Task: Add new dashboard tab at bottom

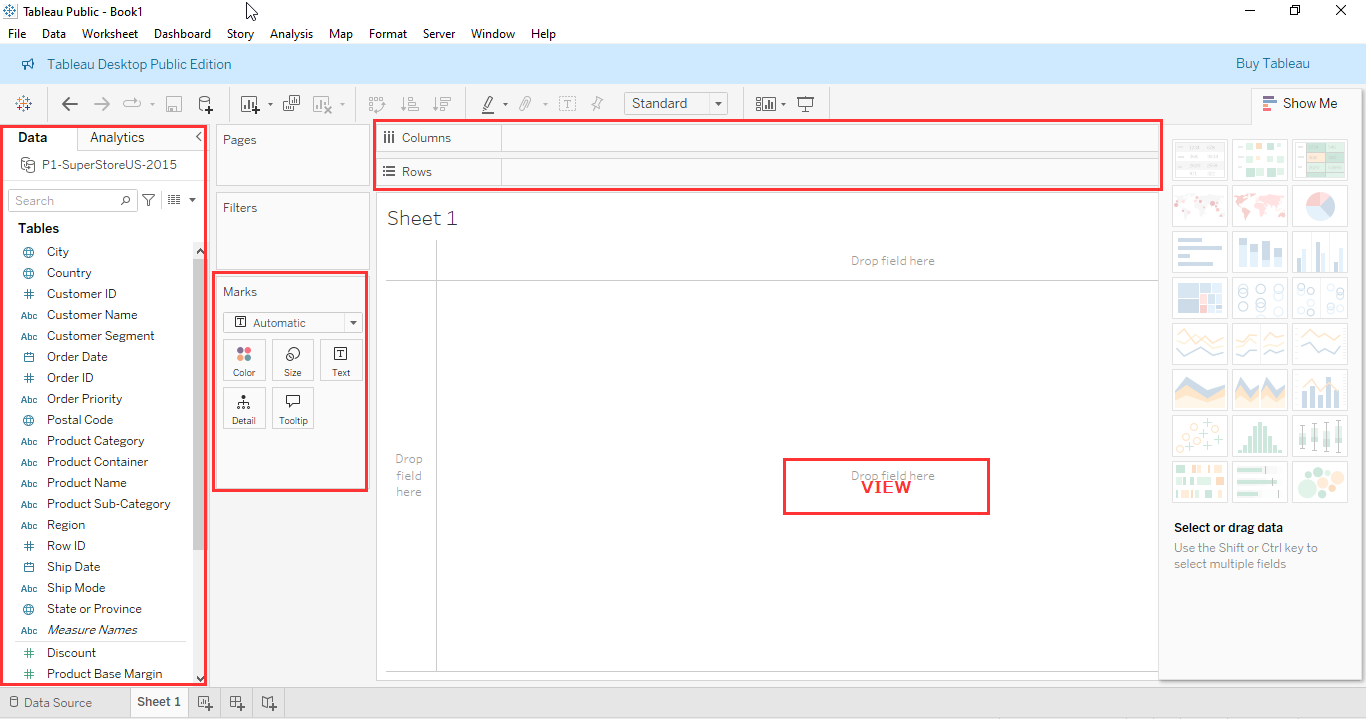Action: coord(237,703)
